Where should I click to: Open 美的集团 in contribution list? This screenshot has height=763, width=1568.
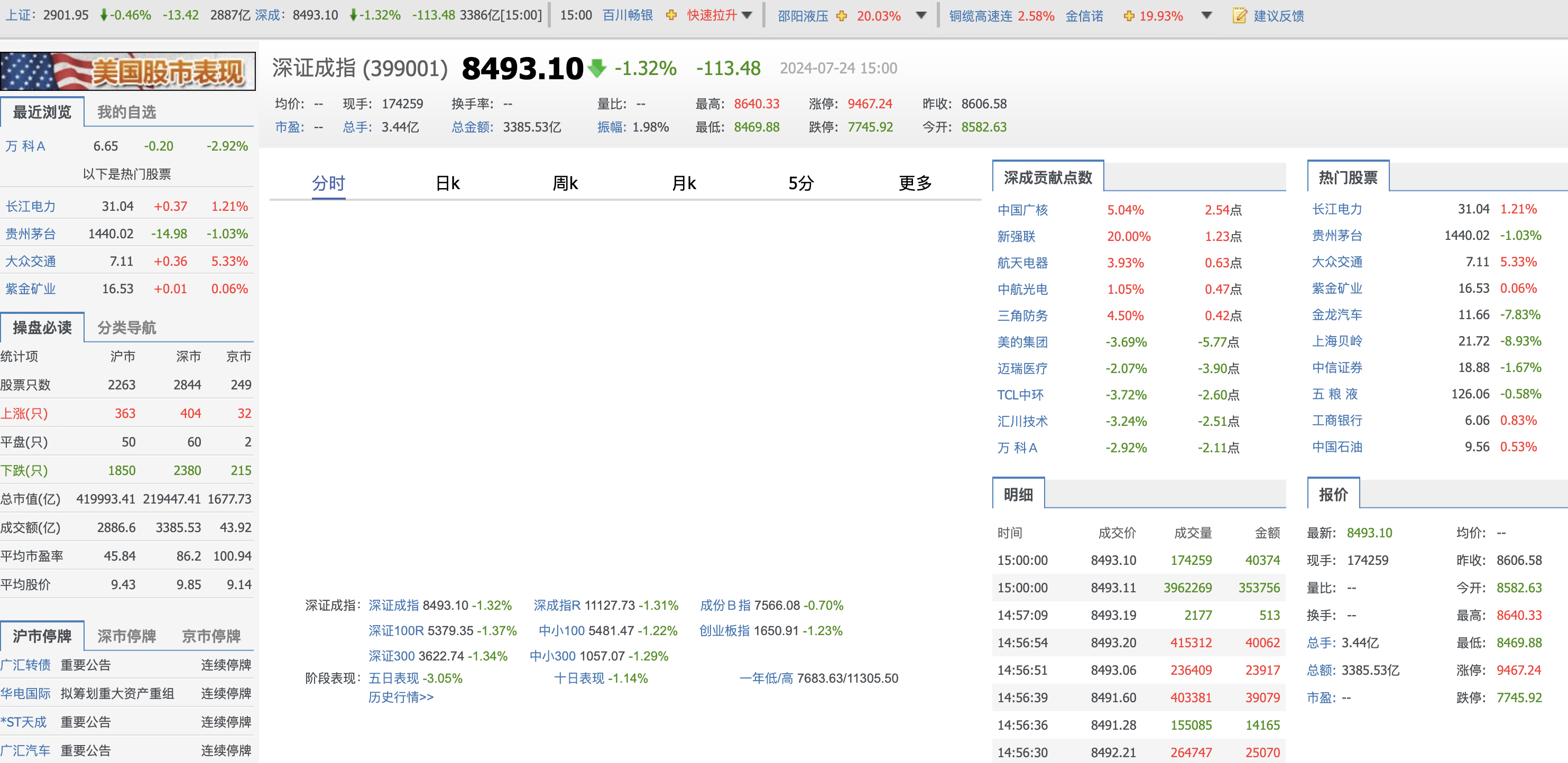tap(1022, 342)
